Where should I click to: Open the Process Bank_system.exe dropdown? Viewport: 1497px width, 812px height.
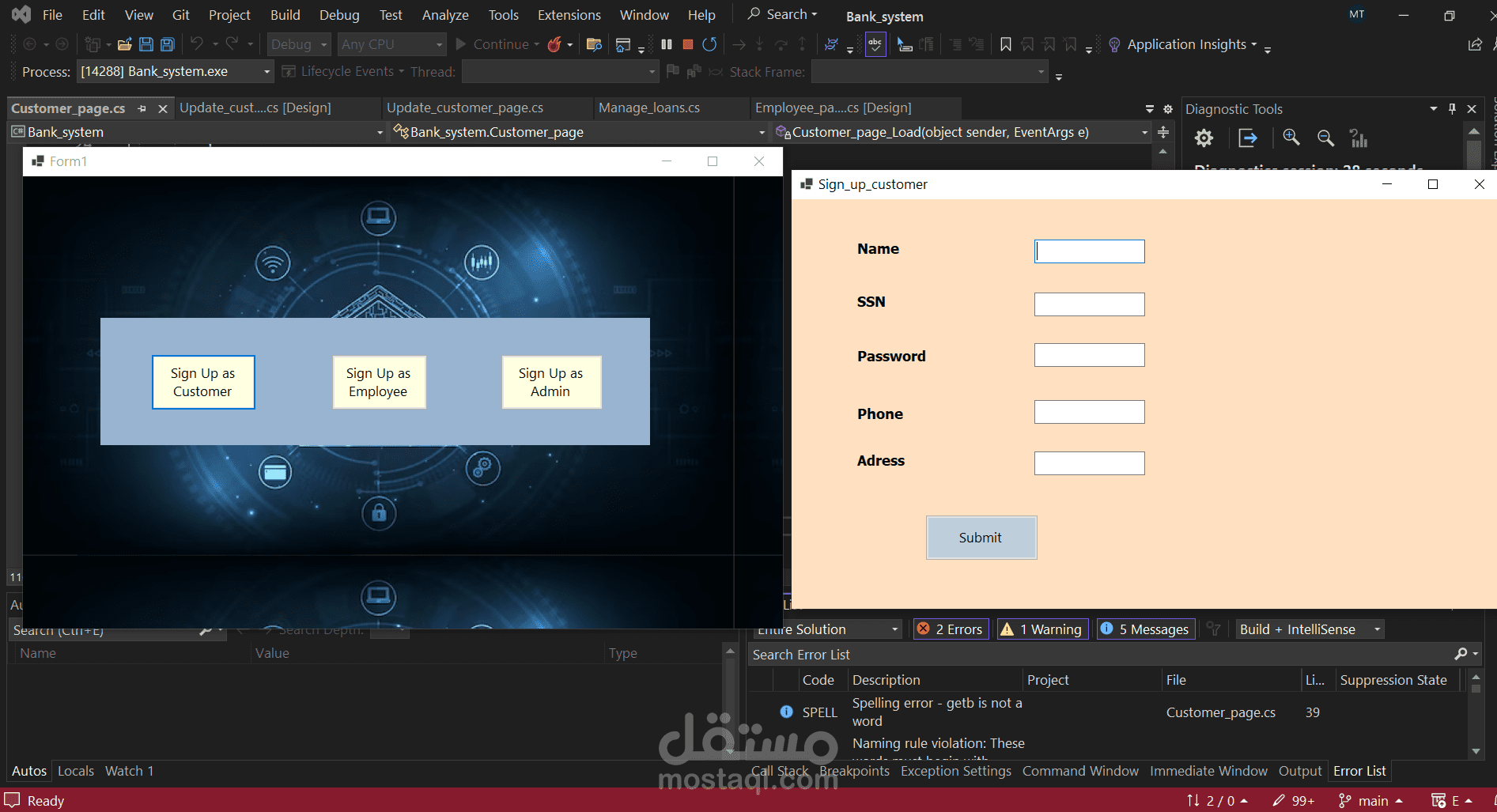tap(175, 71)
